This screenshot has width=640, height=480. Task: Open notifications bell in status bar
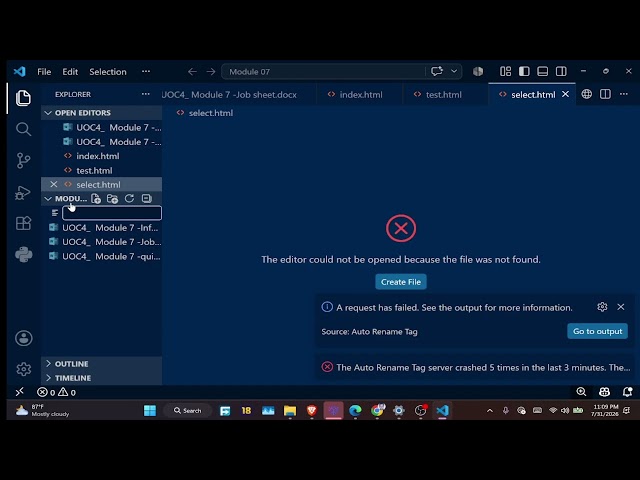pos(627,392)
